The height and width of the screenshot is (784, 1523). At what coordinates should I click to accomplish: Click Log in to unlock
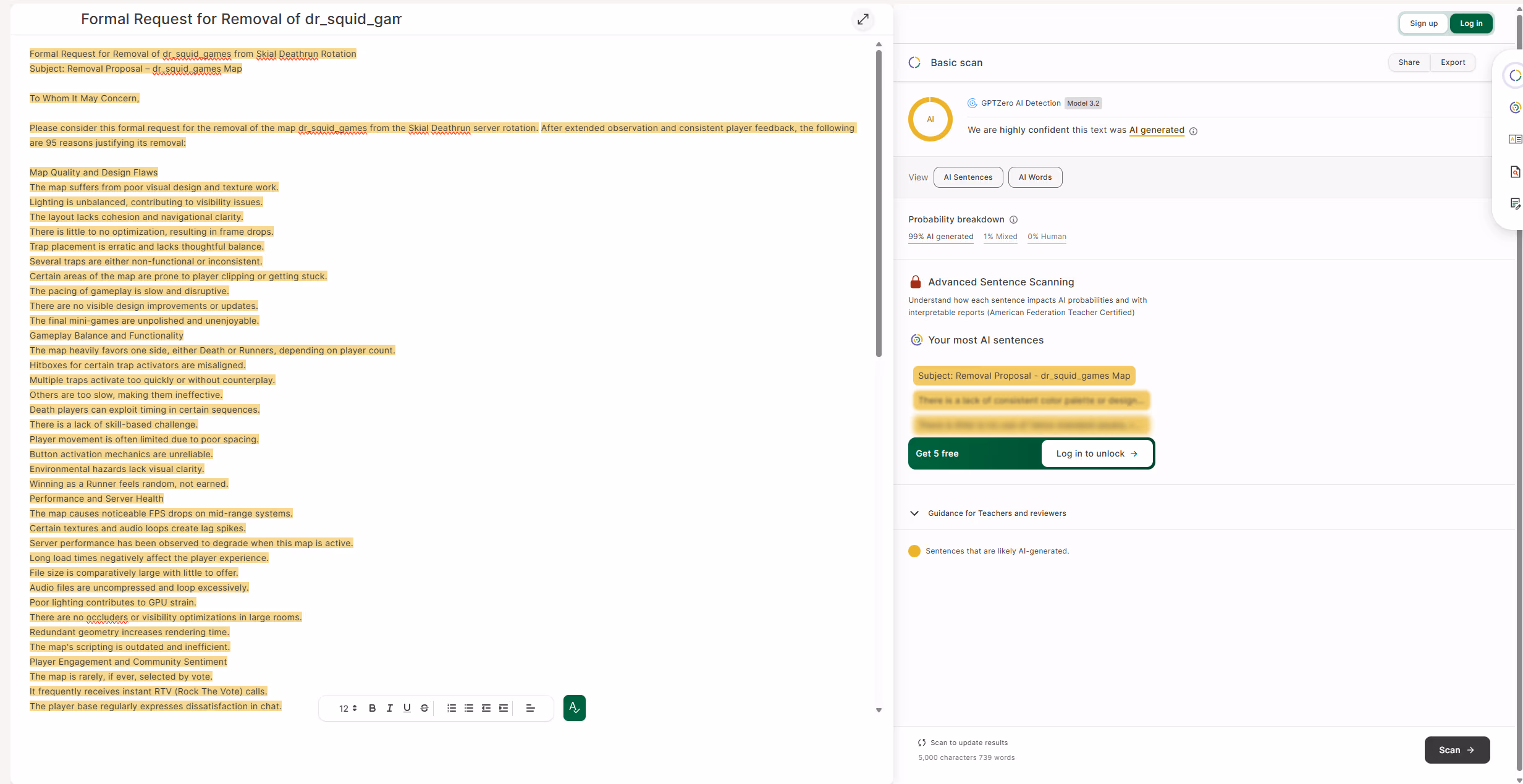tap(1097, 453)
